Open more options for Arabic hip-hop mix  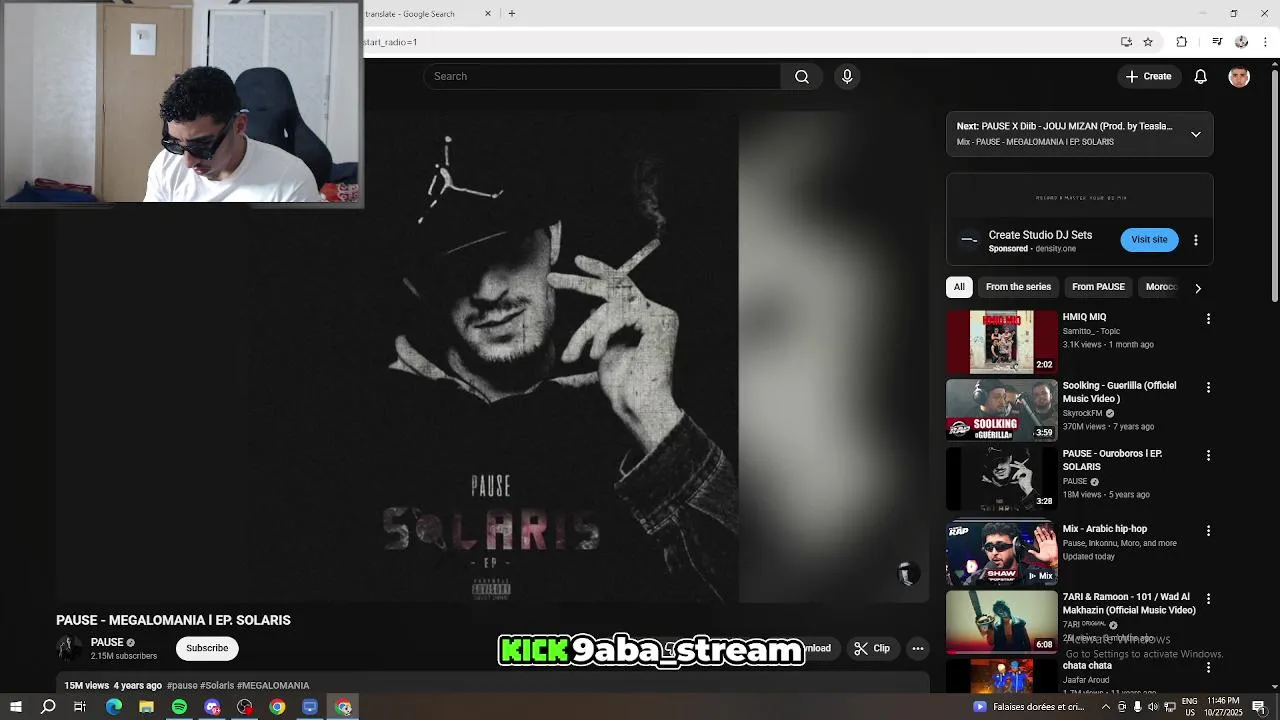[x=1208, y=530]
